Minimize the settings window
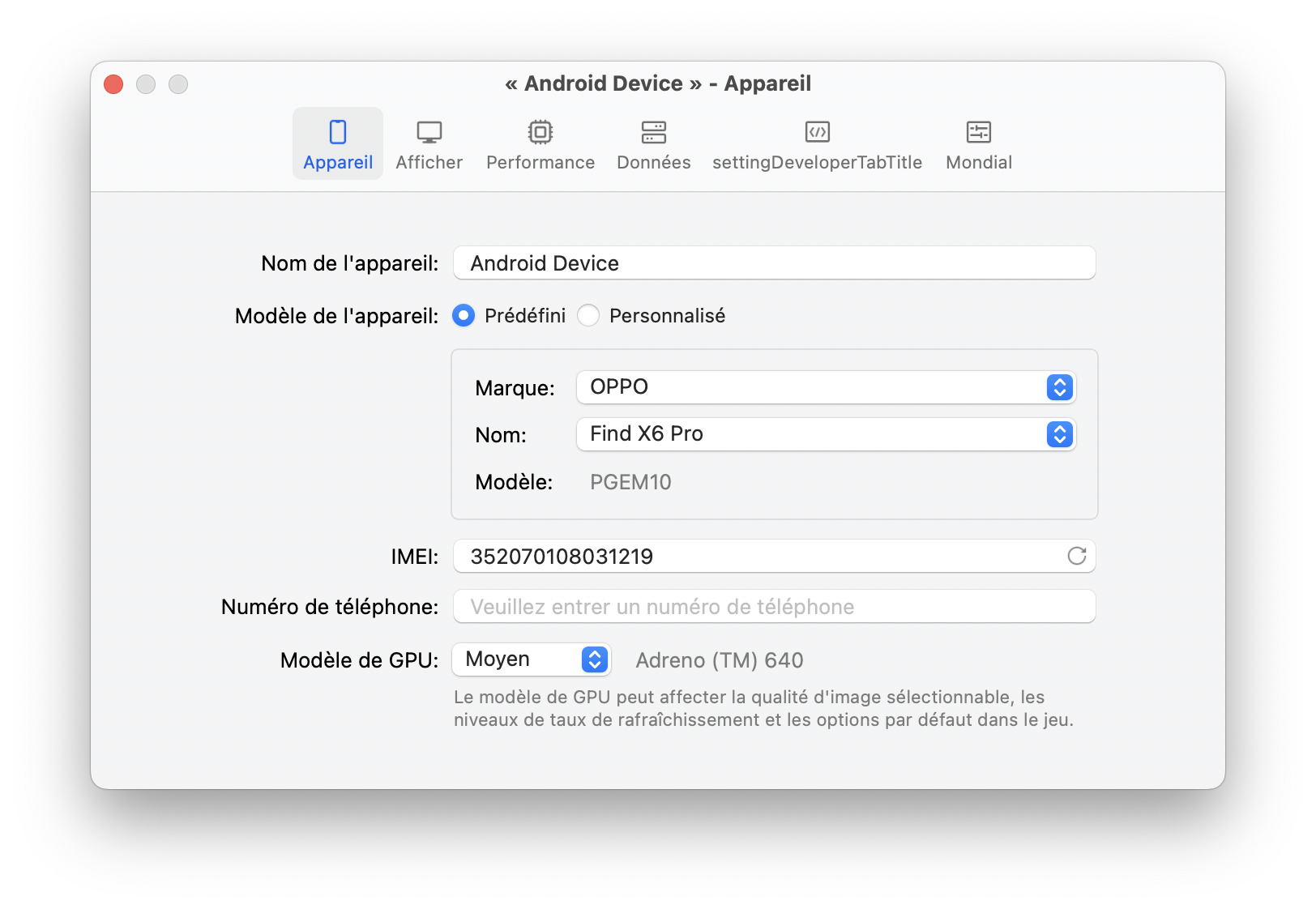This screenshot has width=1316, height=909. click(x=146, y=84)
